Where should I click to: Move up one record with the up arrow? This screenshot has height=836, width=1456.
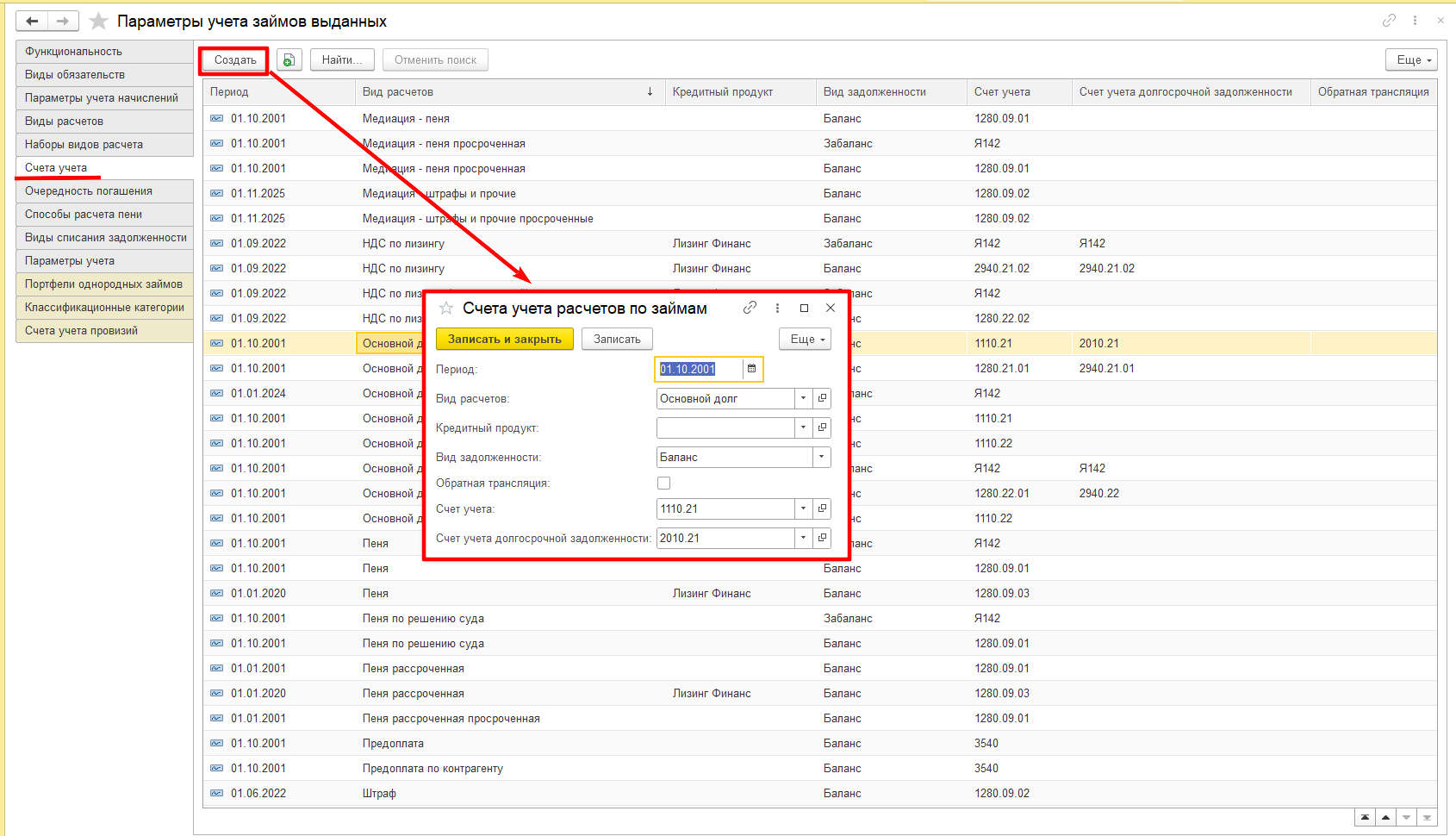point(1385,817)
